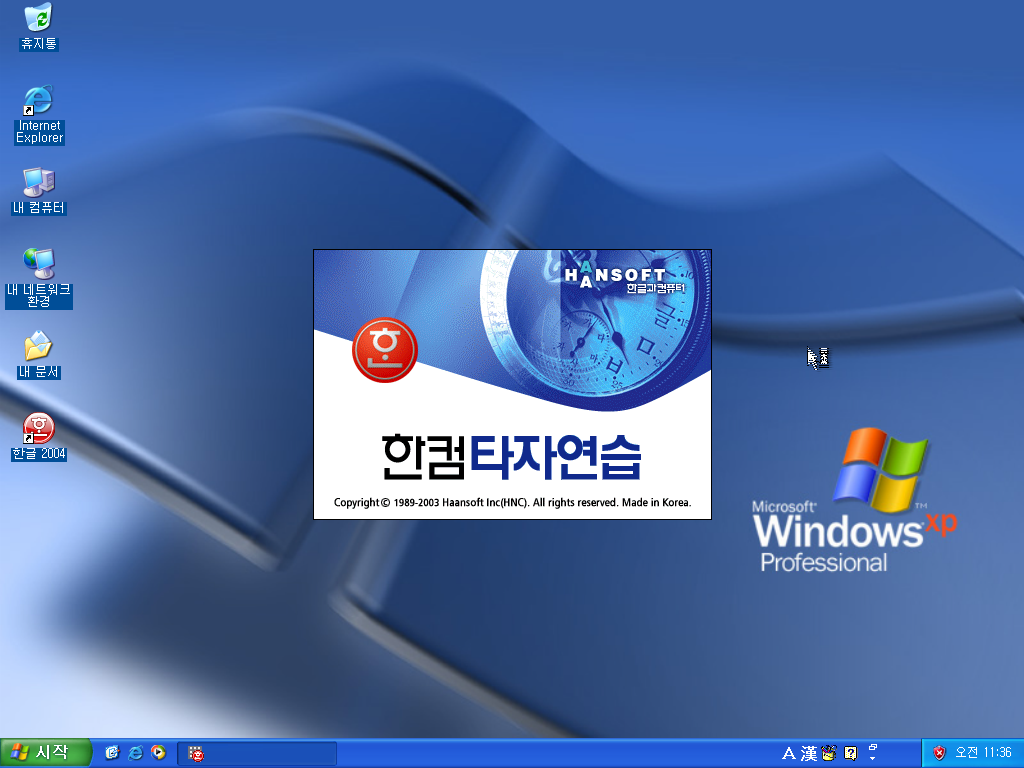
Task: Click the 한컴타자연습 taskbar button
Action: click(x=257, y=754)
